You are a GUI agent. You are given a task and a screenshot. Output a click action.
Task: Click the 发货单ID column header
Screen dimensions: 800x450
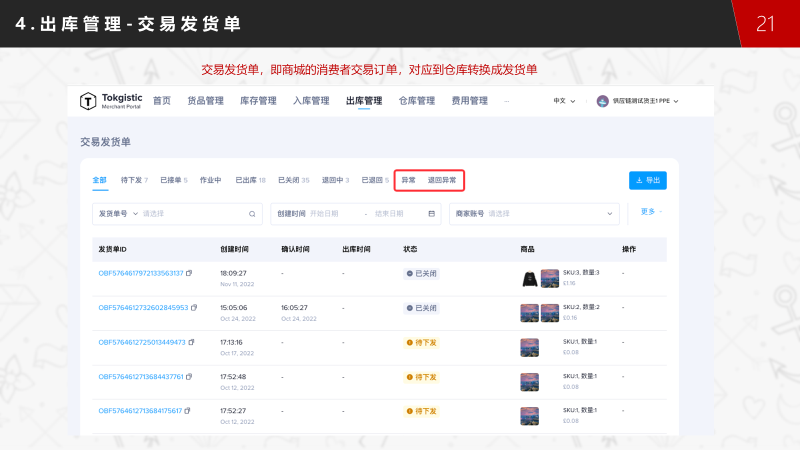pos(112,249)
